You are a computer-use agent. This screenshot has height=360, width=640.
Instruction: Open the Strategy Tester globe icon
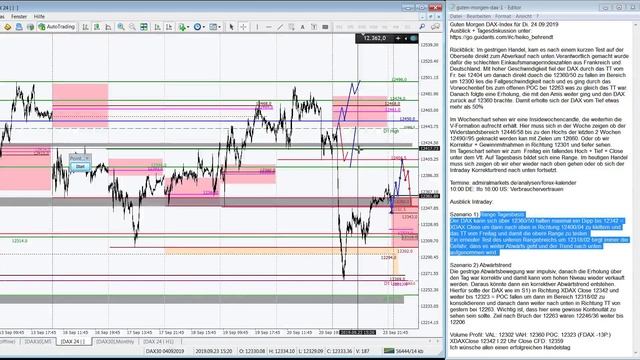[x=30, y=27]
